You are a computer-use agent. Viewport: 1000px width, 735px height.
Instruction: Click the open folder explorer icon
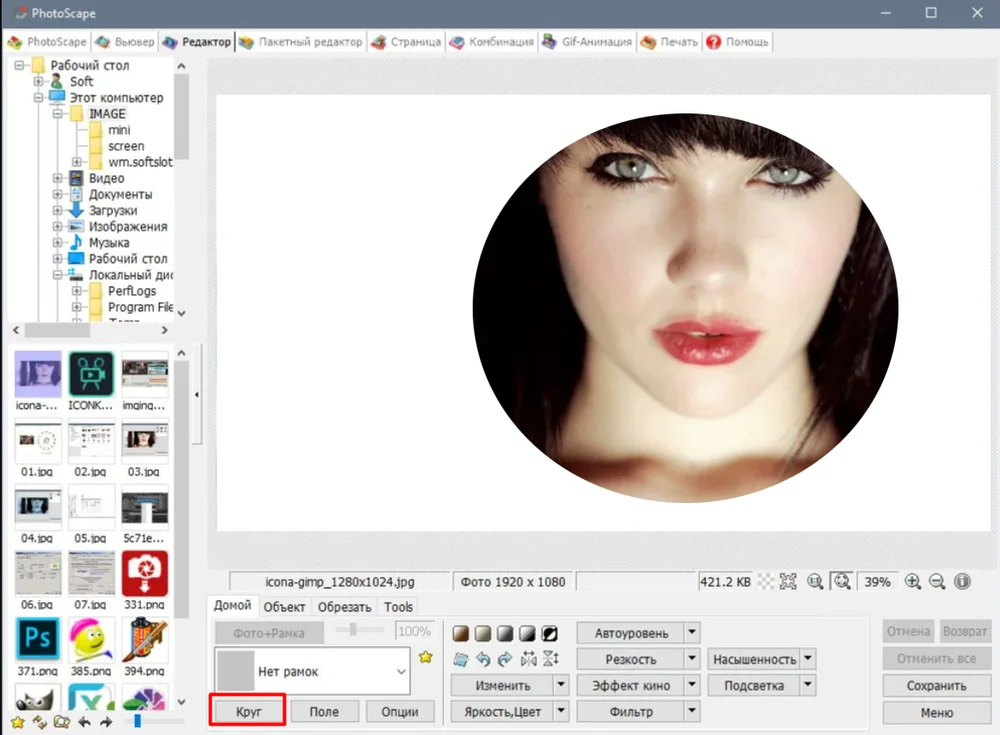[62, 722]
